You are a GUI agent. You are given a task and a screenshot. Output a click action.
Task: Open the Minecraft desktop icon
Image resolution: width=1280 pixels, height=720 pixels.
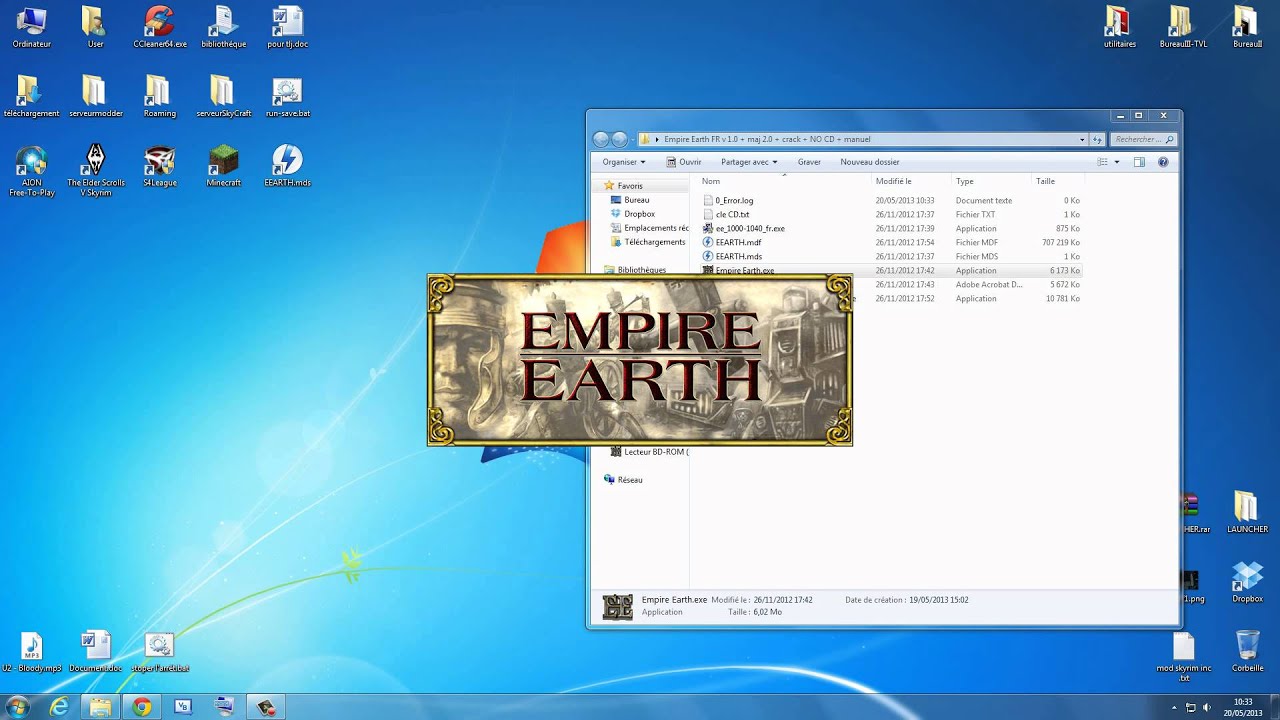tap(223, 160)
